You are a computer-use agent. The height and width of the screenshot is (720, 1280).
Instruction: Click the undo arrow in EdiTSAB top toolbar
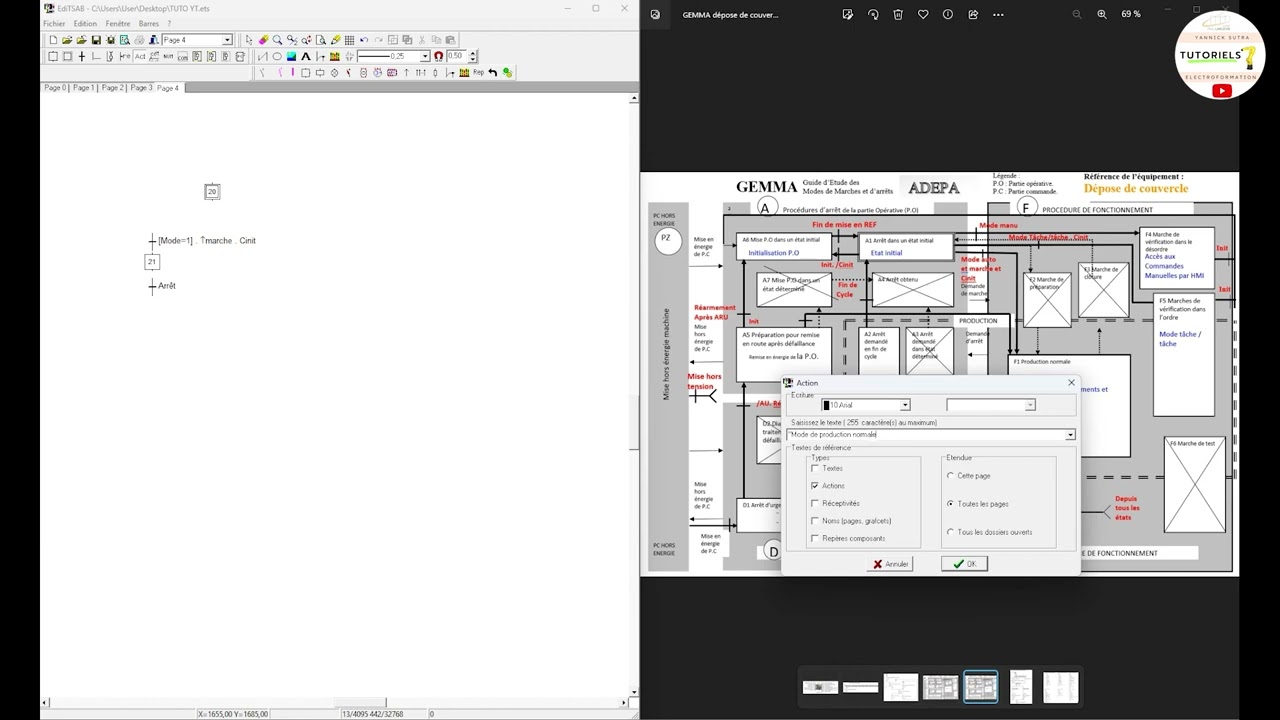point(364,40)
